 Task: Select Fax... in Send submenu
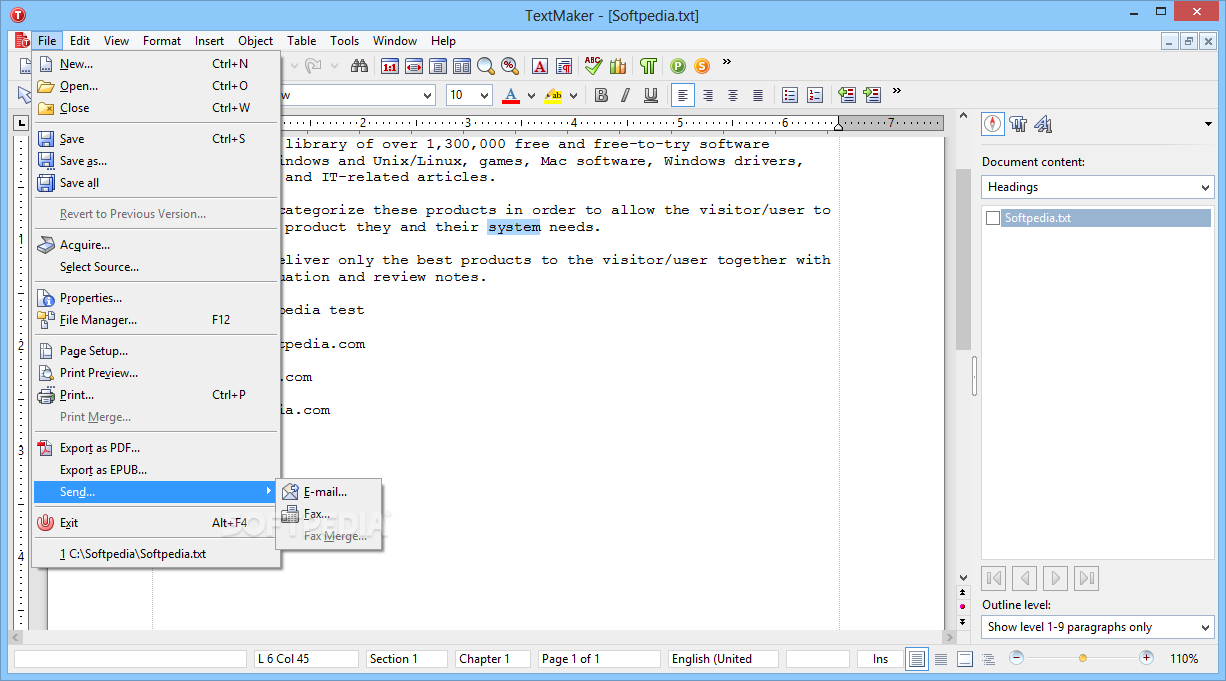(x=329, y=514)
